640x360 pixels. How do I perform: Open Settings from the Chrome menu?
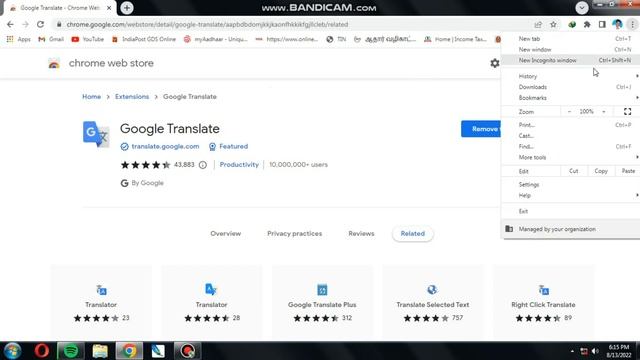click(x=571, y=184)
